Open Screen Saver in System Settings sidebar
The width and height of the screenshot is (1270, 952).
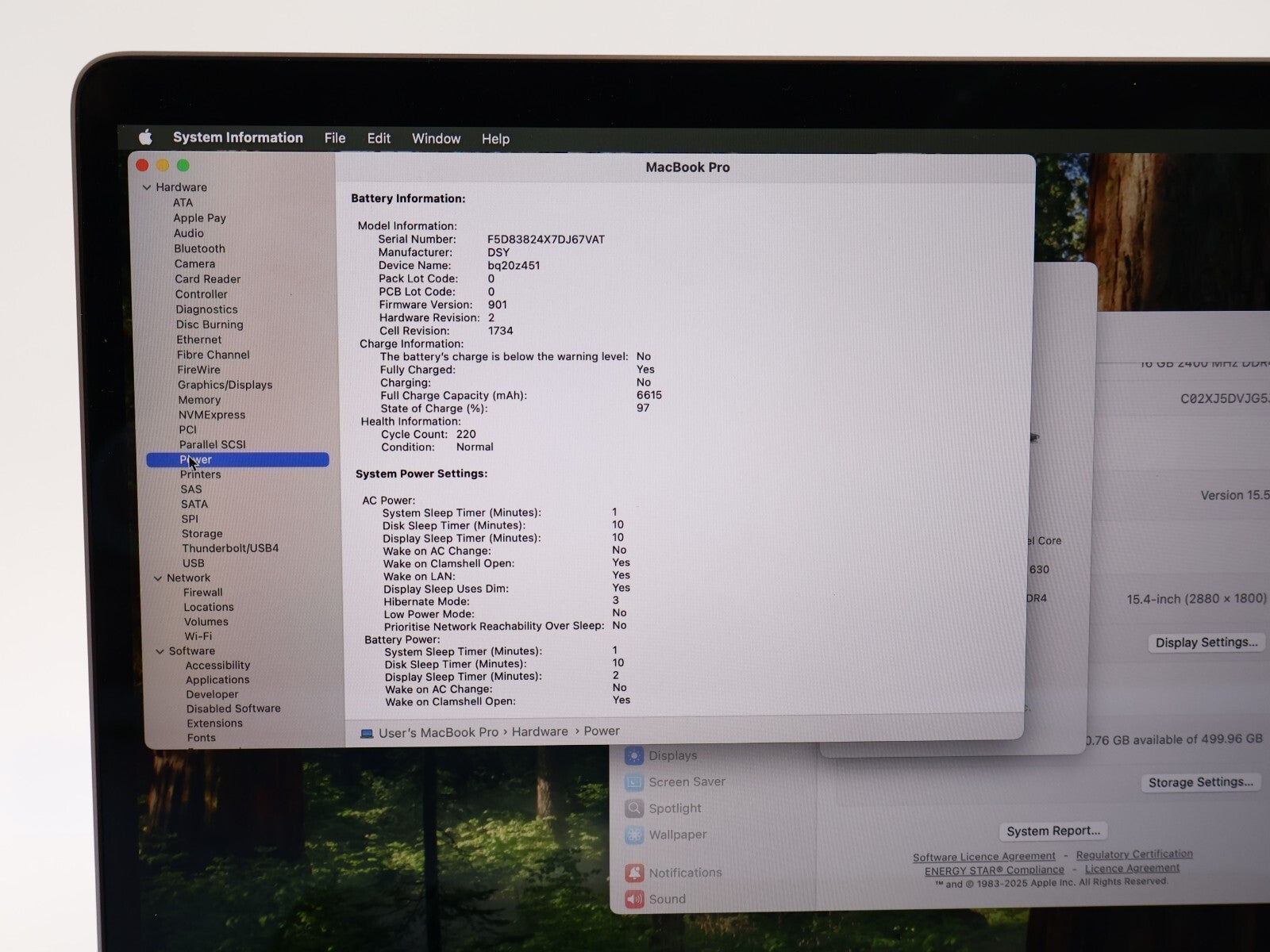click(687, 782)
